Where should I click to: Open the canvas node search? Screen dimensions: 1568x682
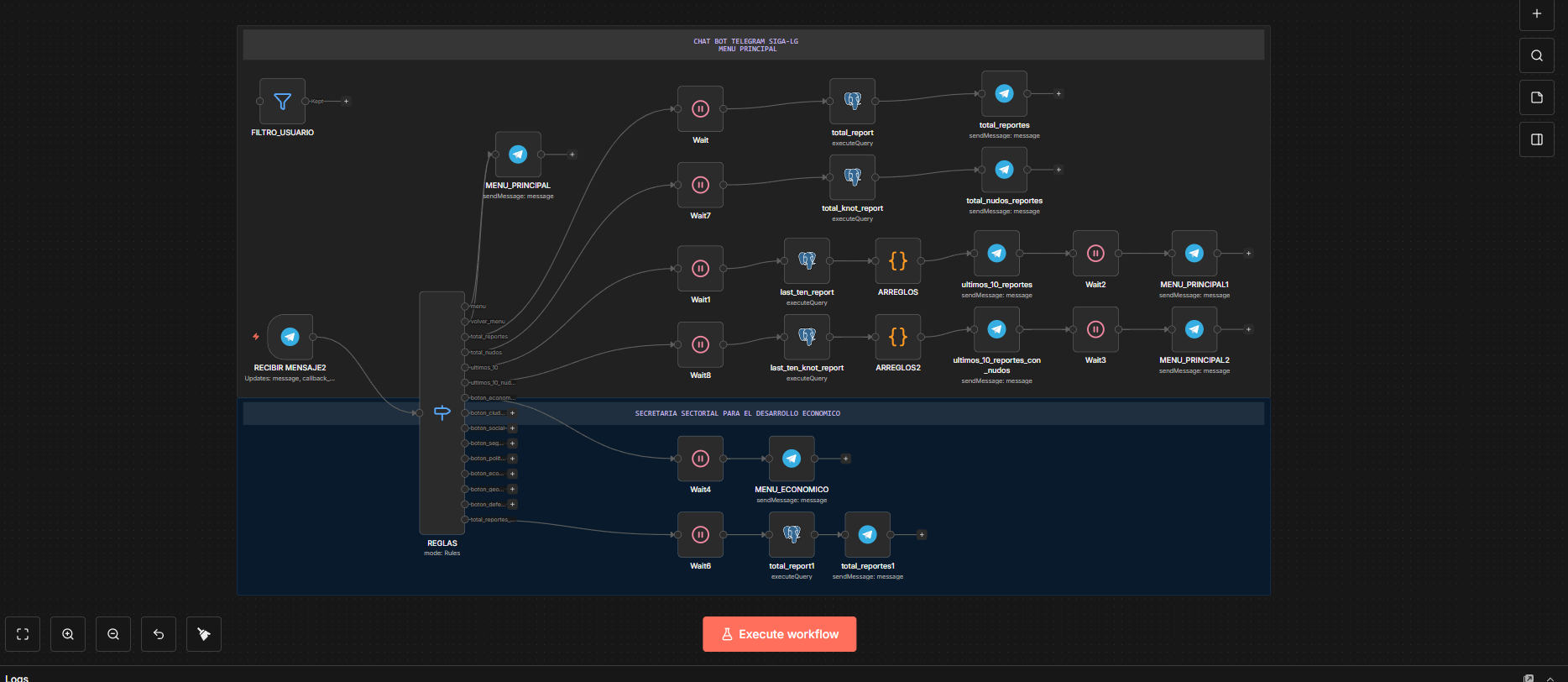(1536, 55)
